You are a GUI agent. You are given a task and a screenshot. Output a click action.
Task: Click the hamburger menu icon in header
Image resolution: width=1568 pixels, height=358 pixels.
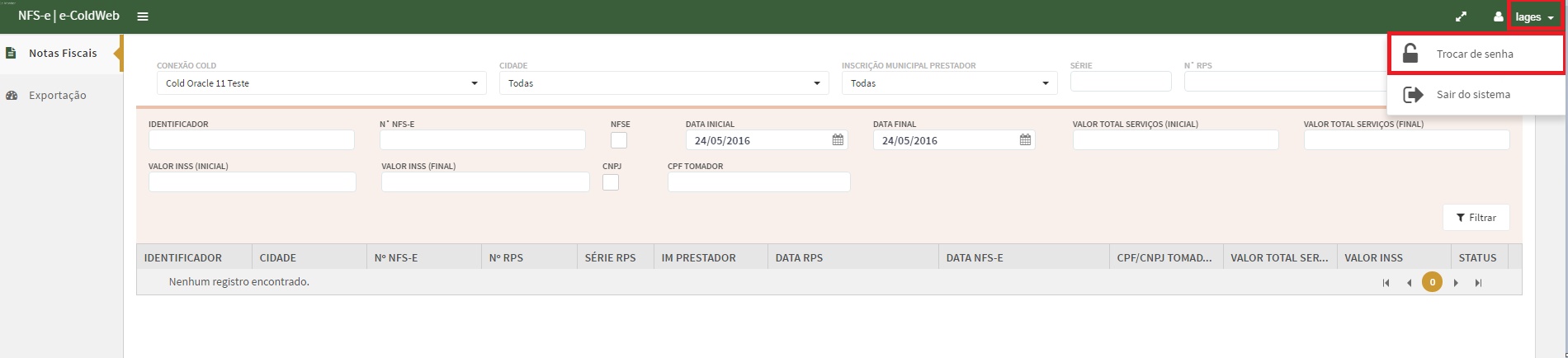143,16
